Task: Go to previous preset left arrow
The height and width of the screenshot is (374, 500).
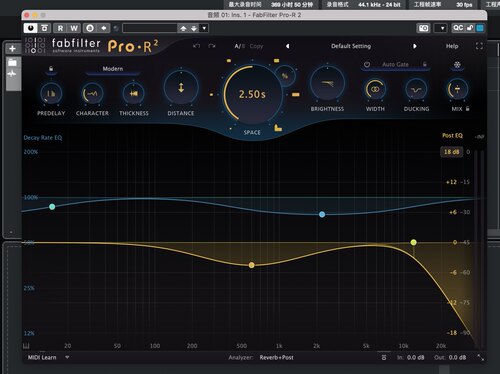Action: (287, 46)
